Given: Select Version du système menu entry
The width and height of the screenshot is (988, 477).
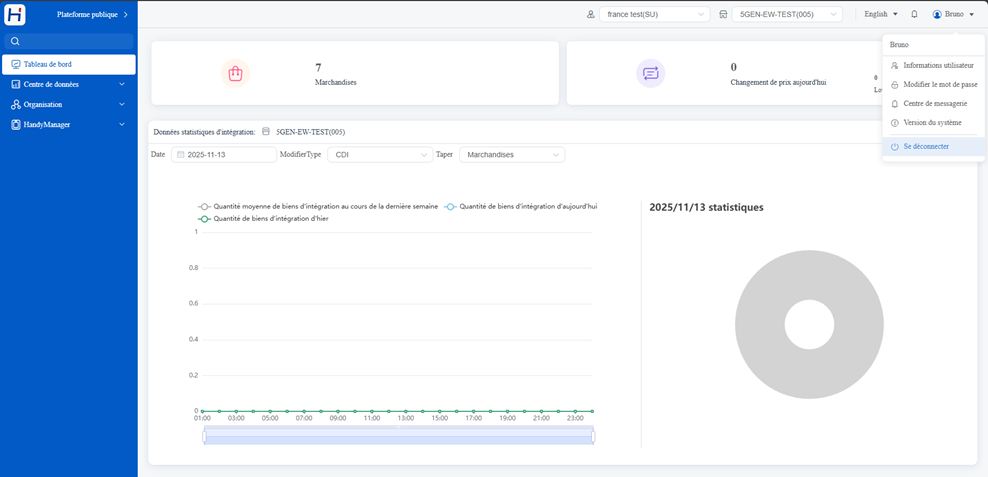Looking at the screenshot, I should click(934, 123).
